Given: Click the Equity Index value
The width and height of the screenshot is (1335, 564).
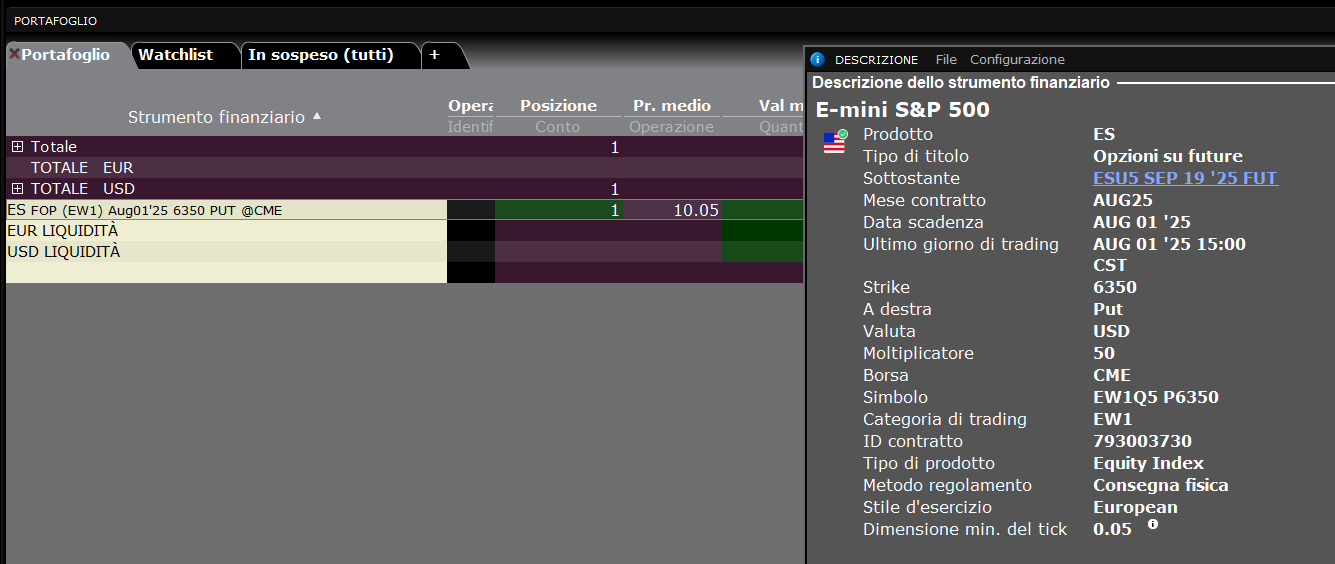Looking at the screenshot, I should pyautogui.click(x=1148, y=463).
